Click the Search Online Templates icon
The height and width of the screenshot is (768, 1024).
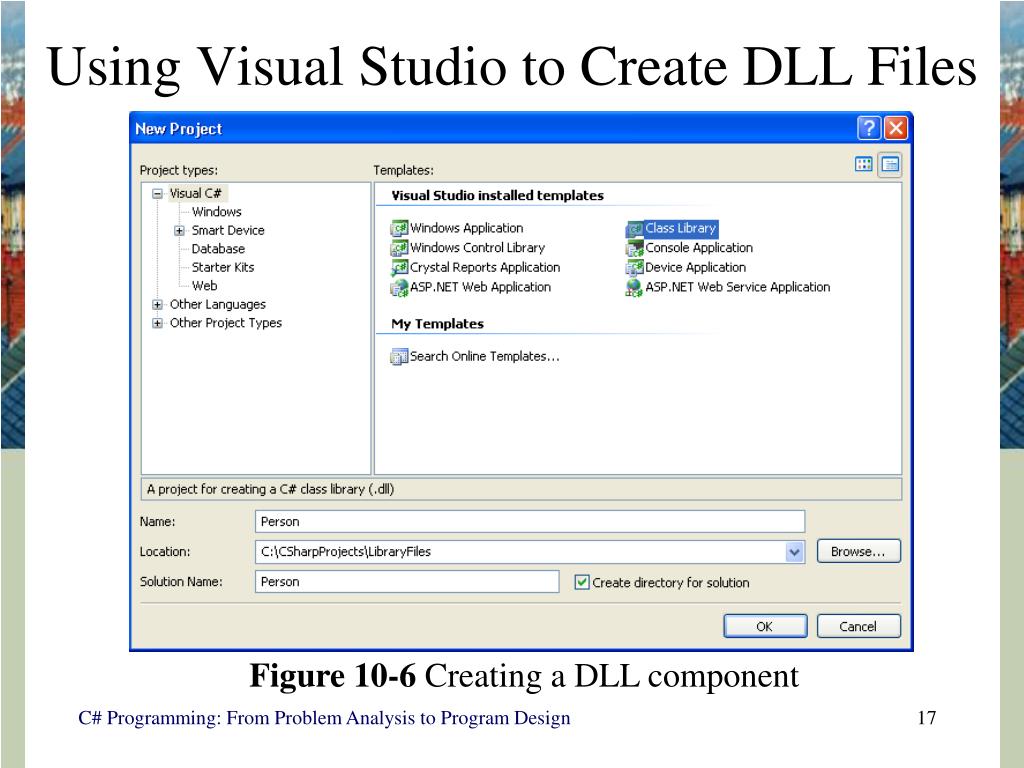pyautogui.click(x=399, y=357)
